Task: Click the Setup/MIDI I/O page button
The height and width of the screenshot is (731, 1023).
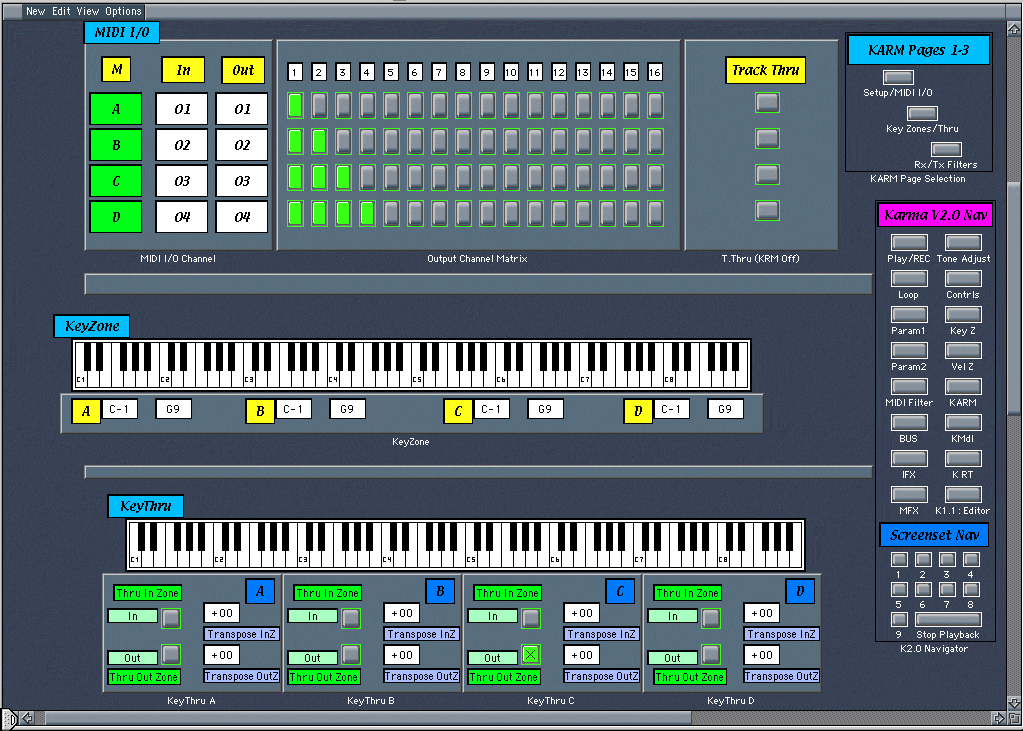Action: pos(897,77)
